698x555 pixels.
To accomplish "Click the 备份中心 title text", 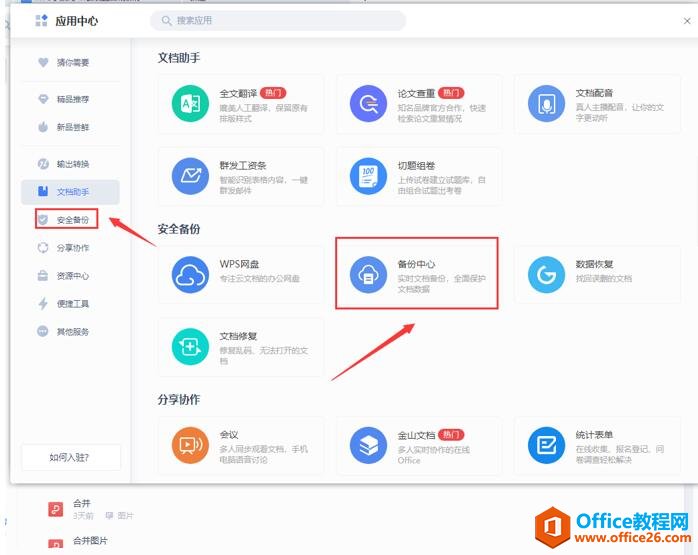I will (x=416, y=264).
